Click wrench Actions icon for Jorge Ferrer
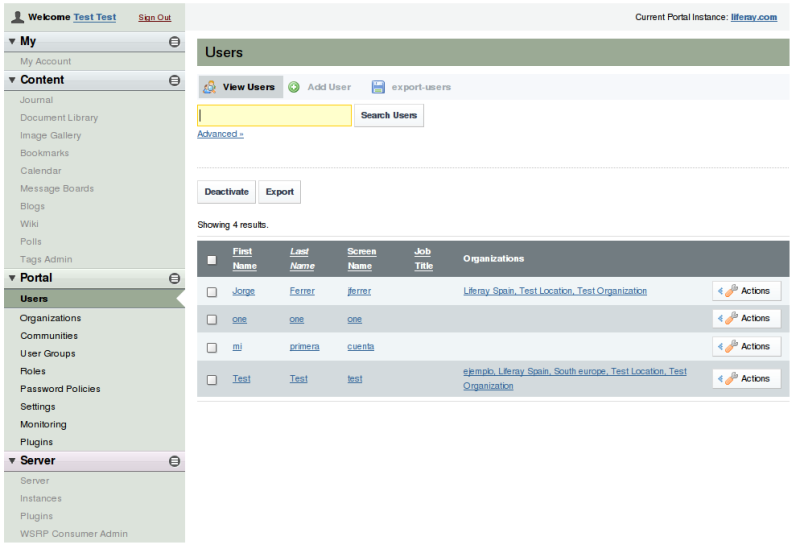Screen dimensions: 800x553 731,291
